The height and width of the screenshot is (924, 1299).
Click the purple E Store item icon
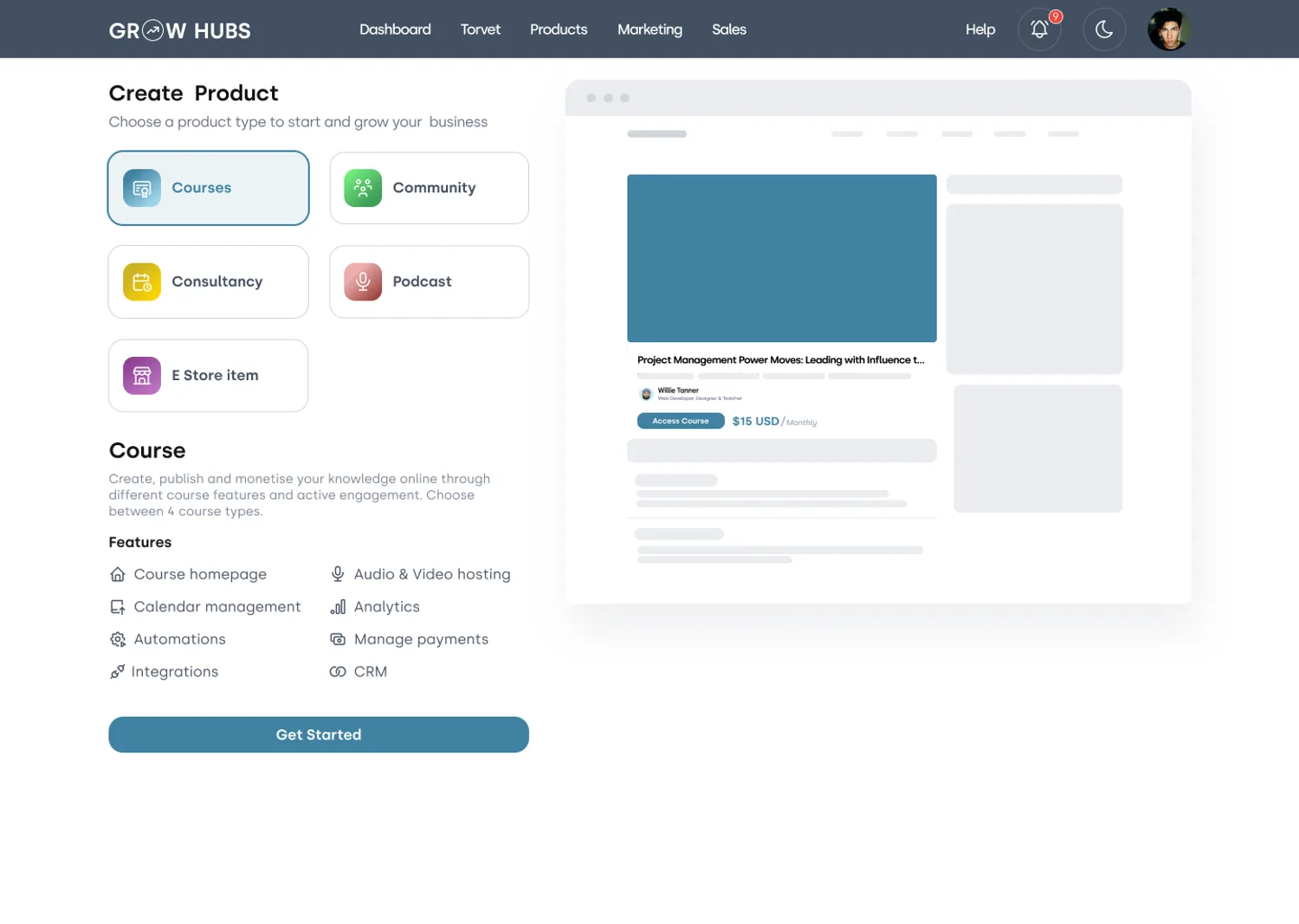(142, 376)
